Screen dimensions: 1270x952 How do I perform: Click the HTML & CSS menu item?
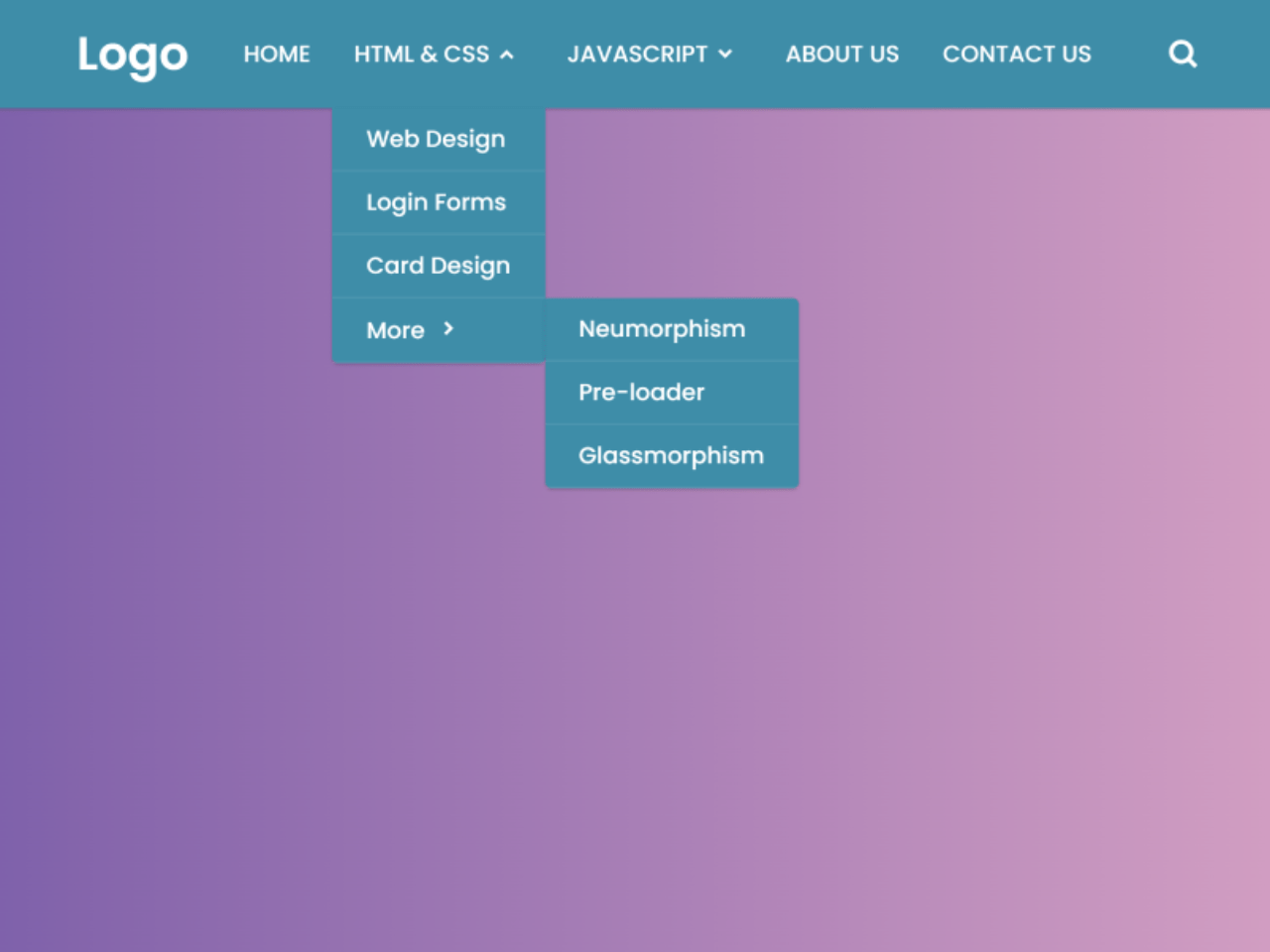pyautogui.click(x=423, y=55)
